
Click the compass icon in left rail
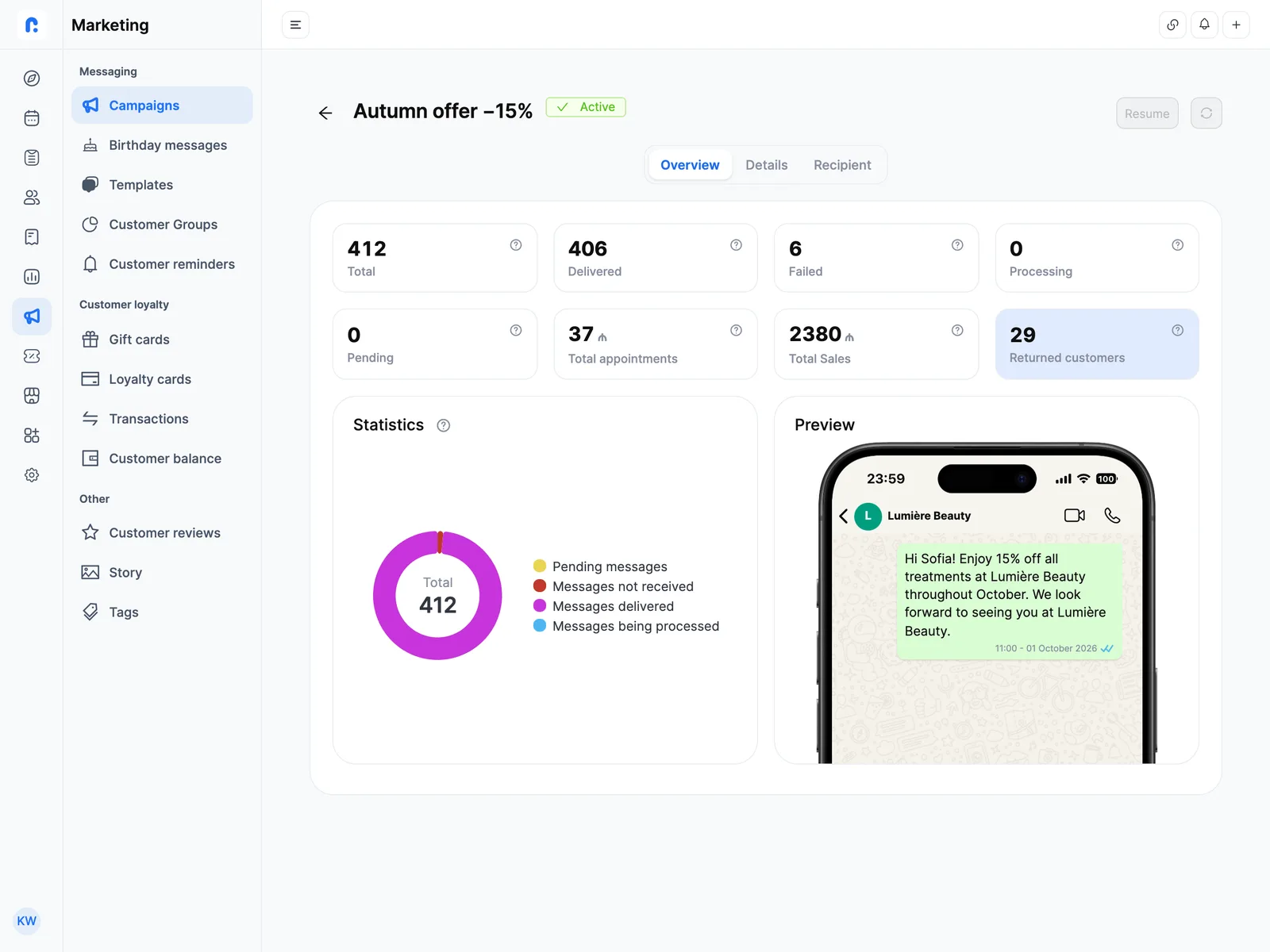(32, 79)
